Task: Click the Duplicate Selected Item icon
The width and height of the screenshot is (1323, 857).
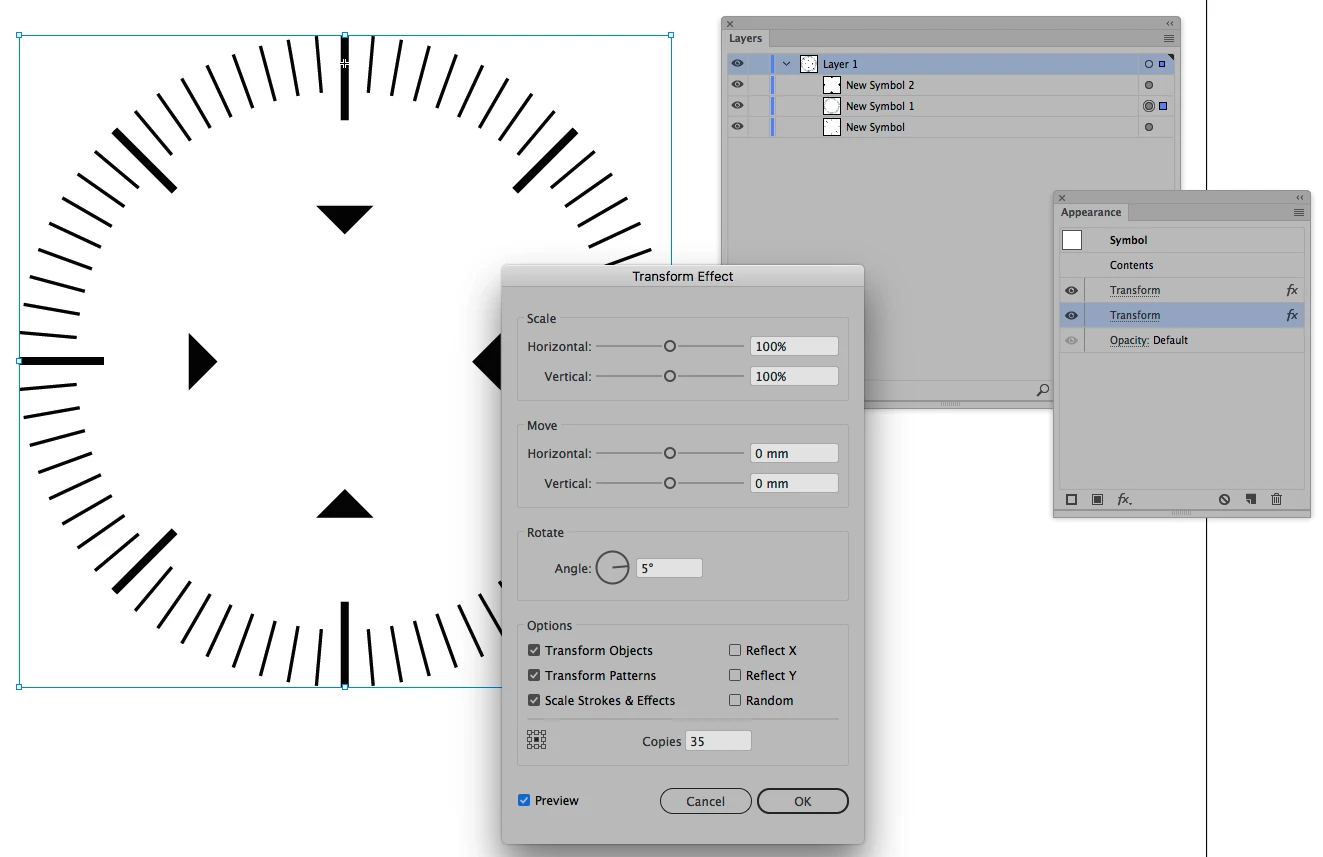Action: pyautogui.click(x=1250, y=500)
